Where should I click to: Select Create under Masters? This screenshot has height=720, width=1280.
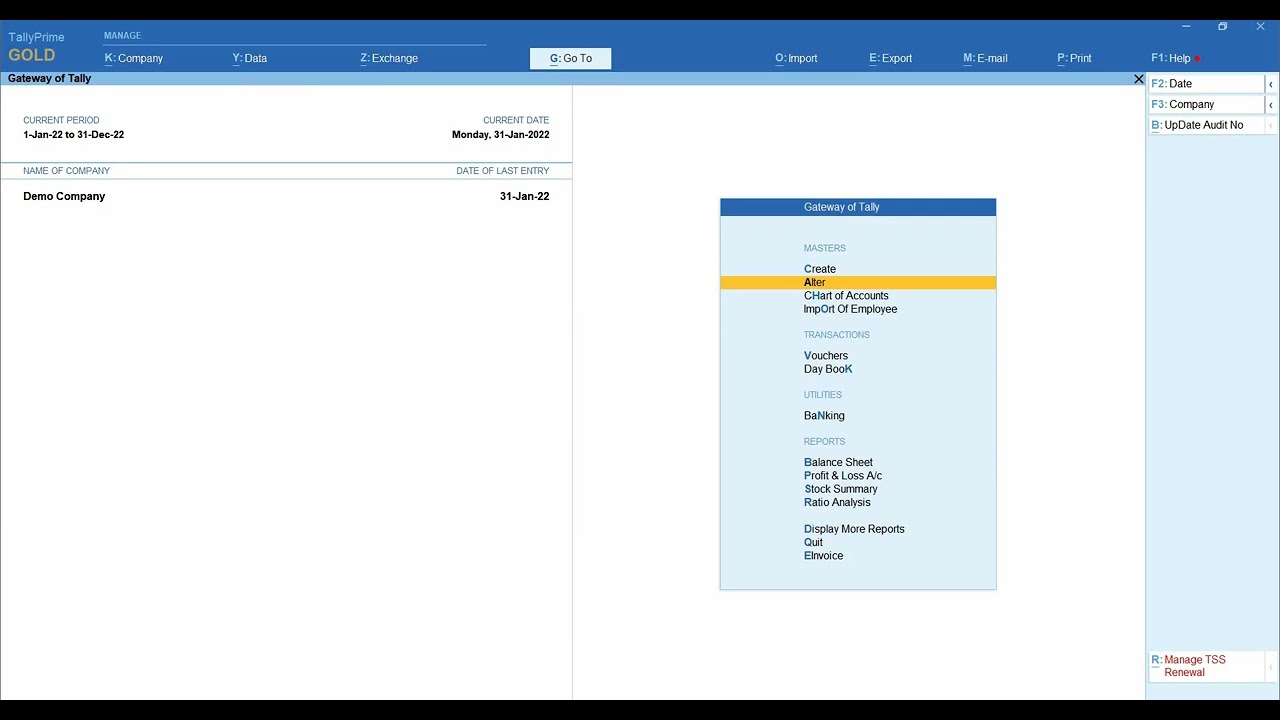click(820, 269)
